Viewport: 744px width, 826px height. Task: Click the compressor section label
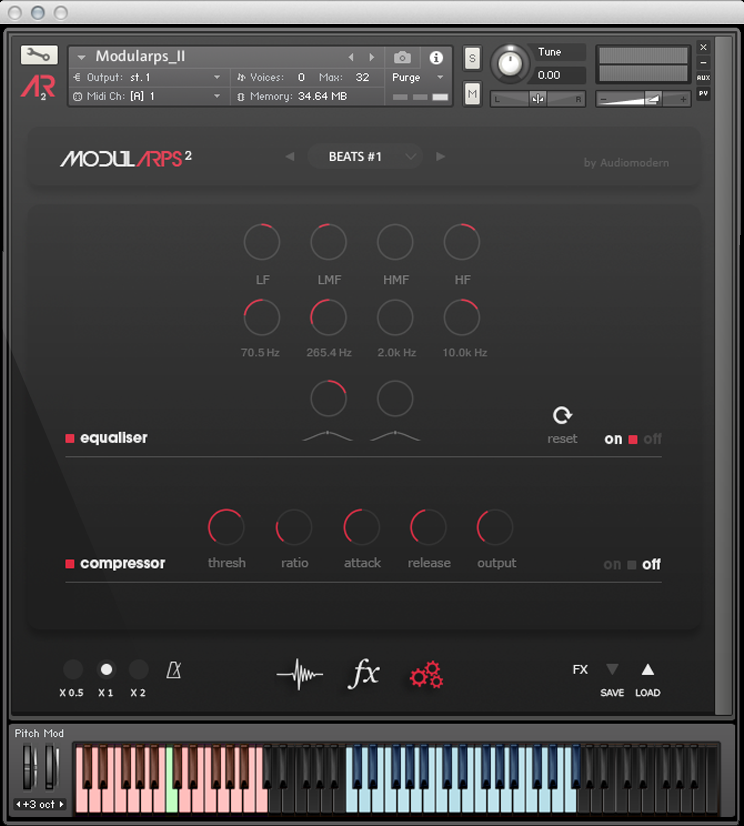coord(122,563)
